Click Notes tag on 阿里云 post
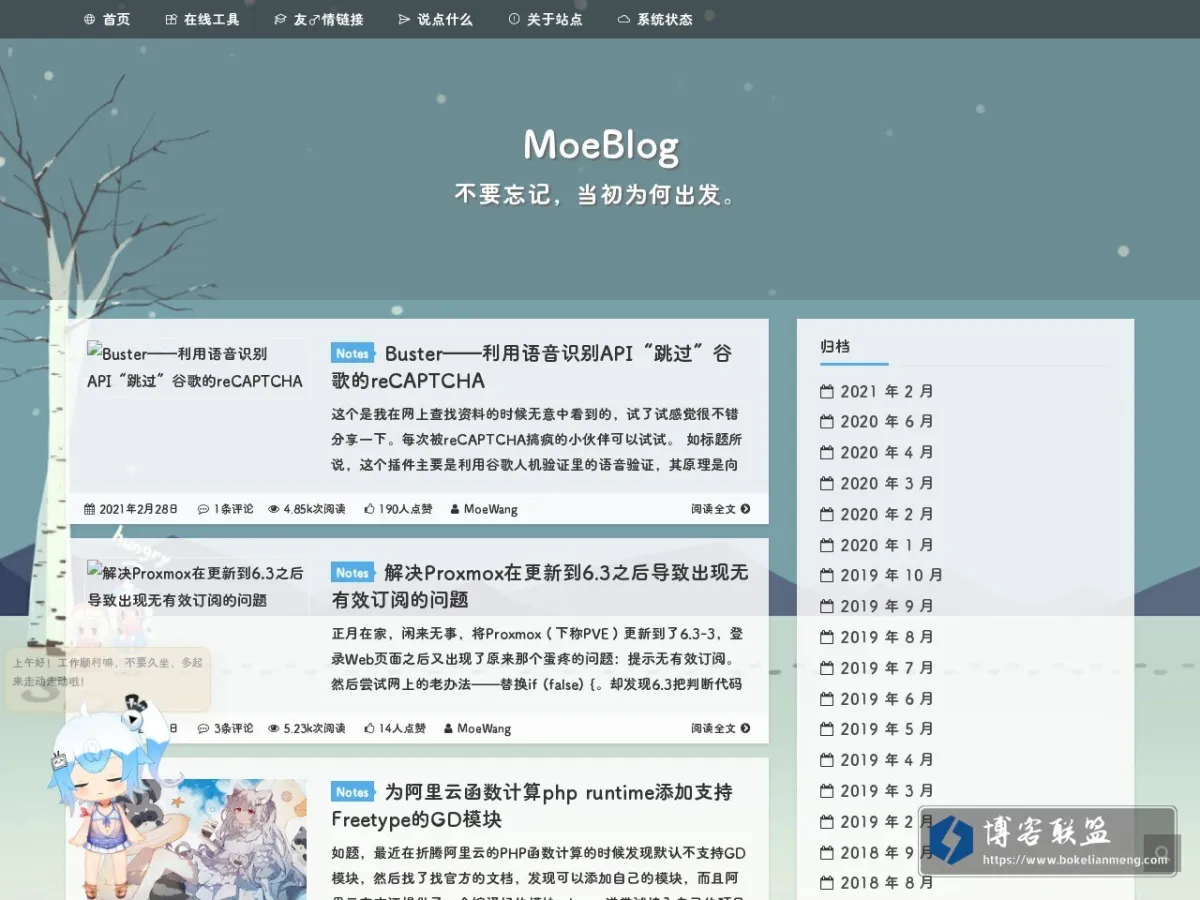This screenshot has height=900, width=1200. point(352,792)
